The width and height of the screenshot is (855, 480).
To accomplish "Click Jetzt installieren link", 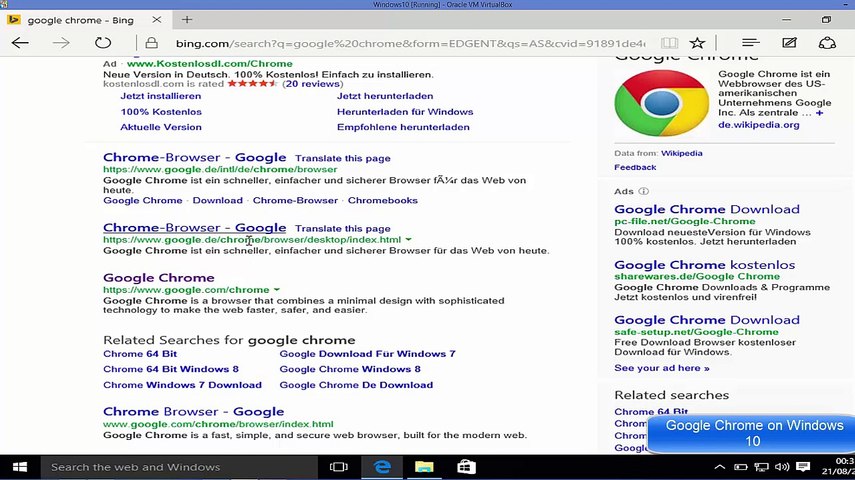I will tap(160, 96).
